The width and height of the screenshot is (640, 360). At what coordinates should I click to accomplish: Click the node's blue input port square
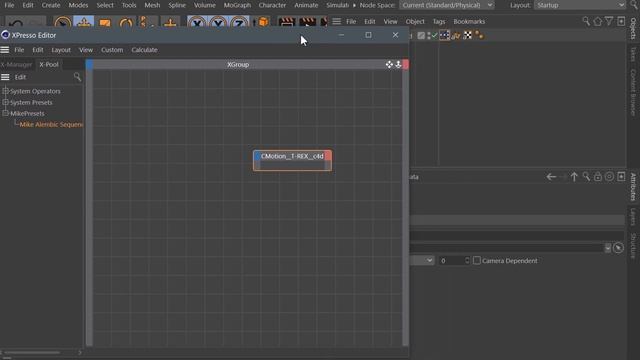257,156
